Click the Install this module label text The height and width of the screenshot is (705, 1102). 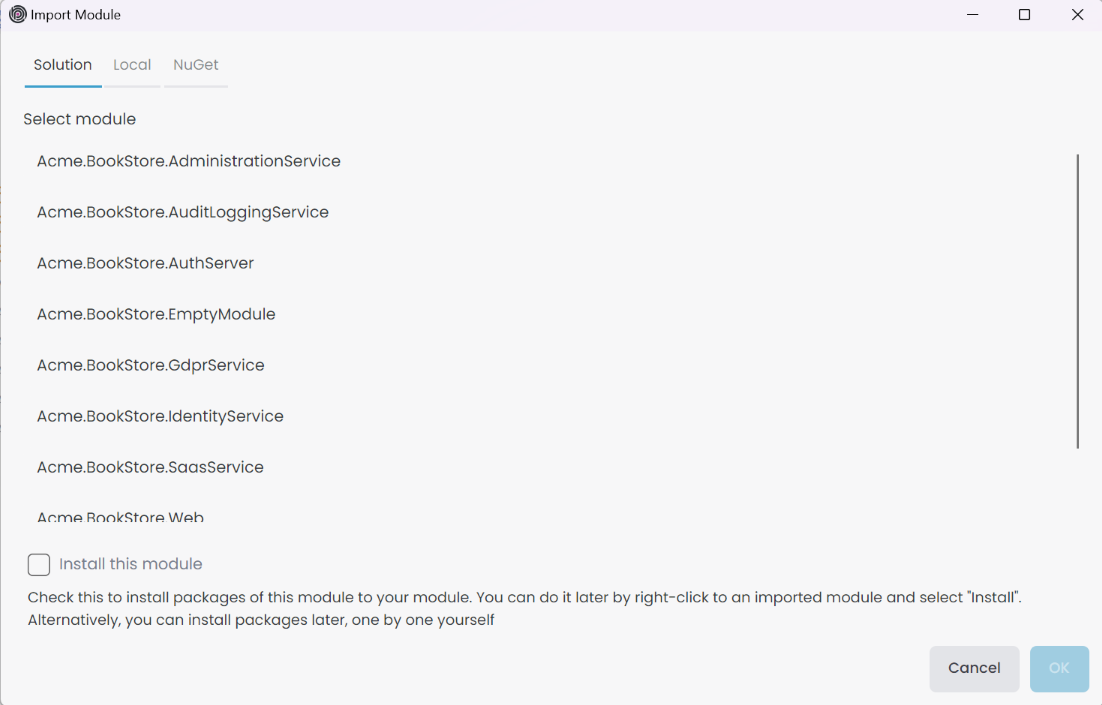pos(131,563)
